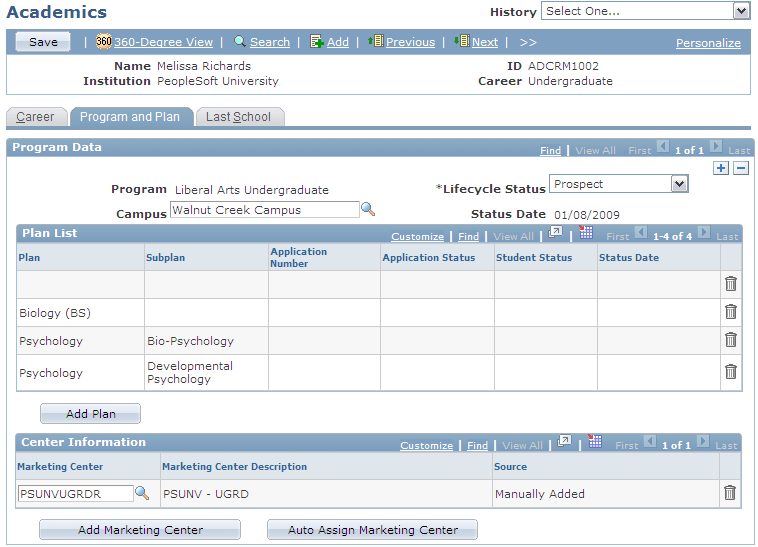Sort by Application Status column header
The width and height of the screenshot is (758, 547).
pos(429,258)
